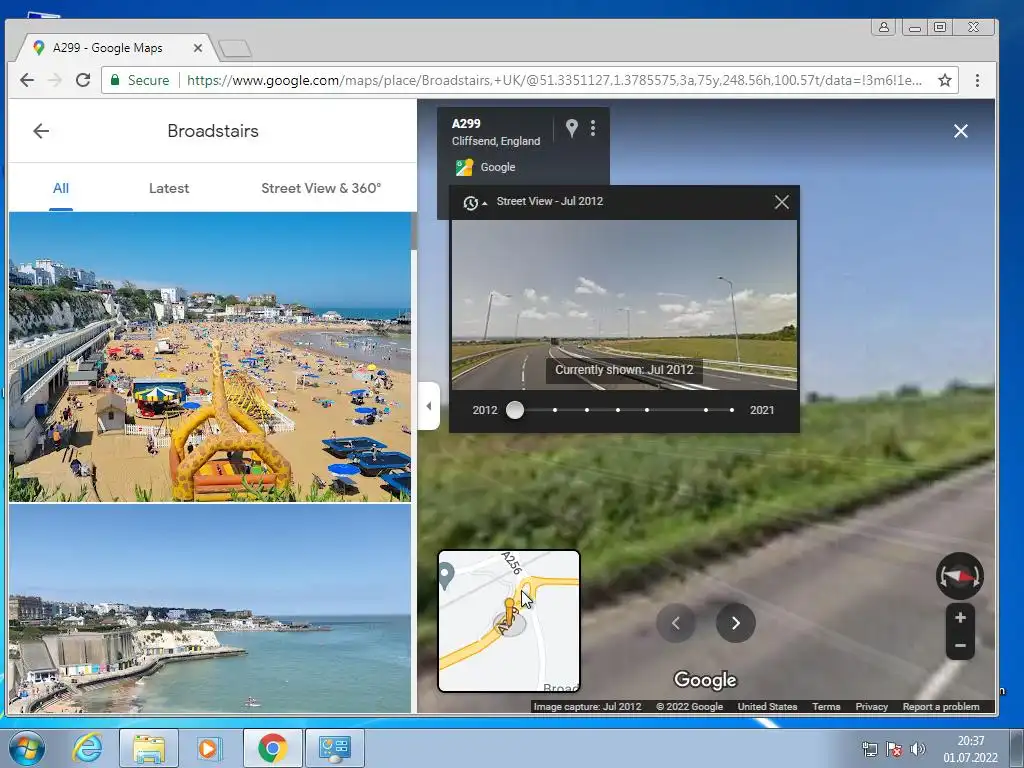Open the Privacy link in footer
1024x768 pixels.
point(872,707)
